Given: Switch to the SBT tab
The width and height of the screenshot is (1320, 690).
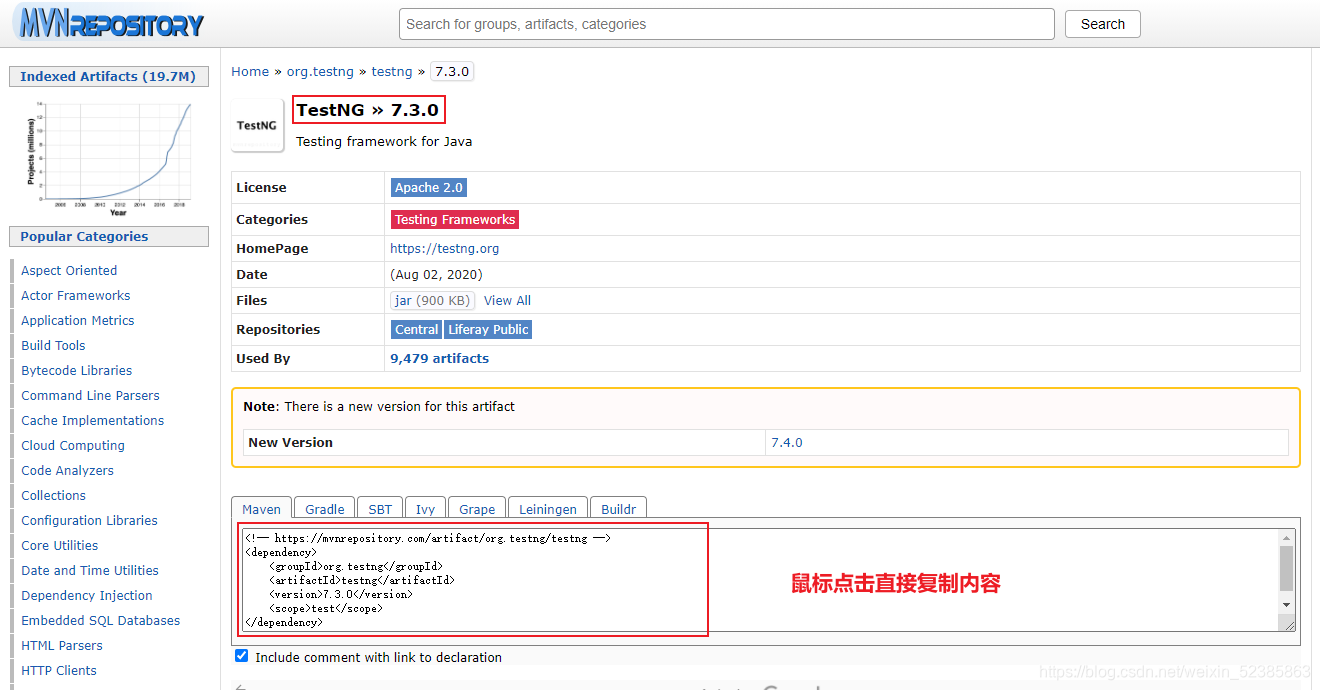Looking at the screenshot, I should click(380, 508).
